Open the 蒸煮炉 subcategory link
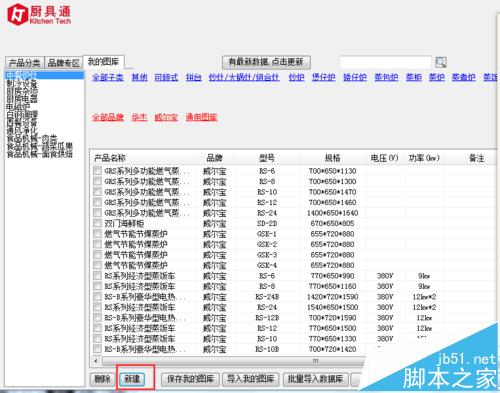Viewport: 500px width, 393px height. click(x=464, y=77)
